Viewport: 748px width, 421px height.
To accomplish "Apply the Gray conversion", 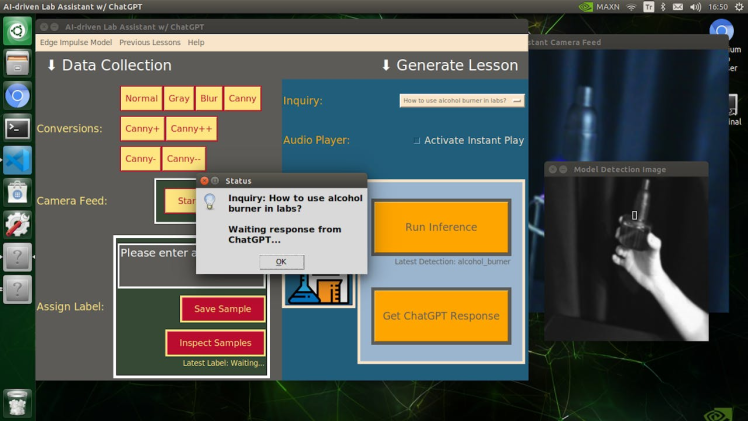I will pyautogui.click(x=179, y=98).
